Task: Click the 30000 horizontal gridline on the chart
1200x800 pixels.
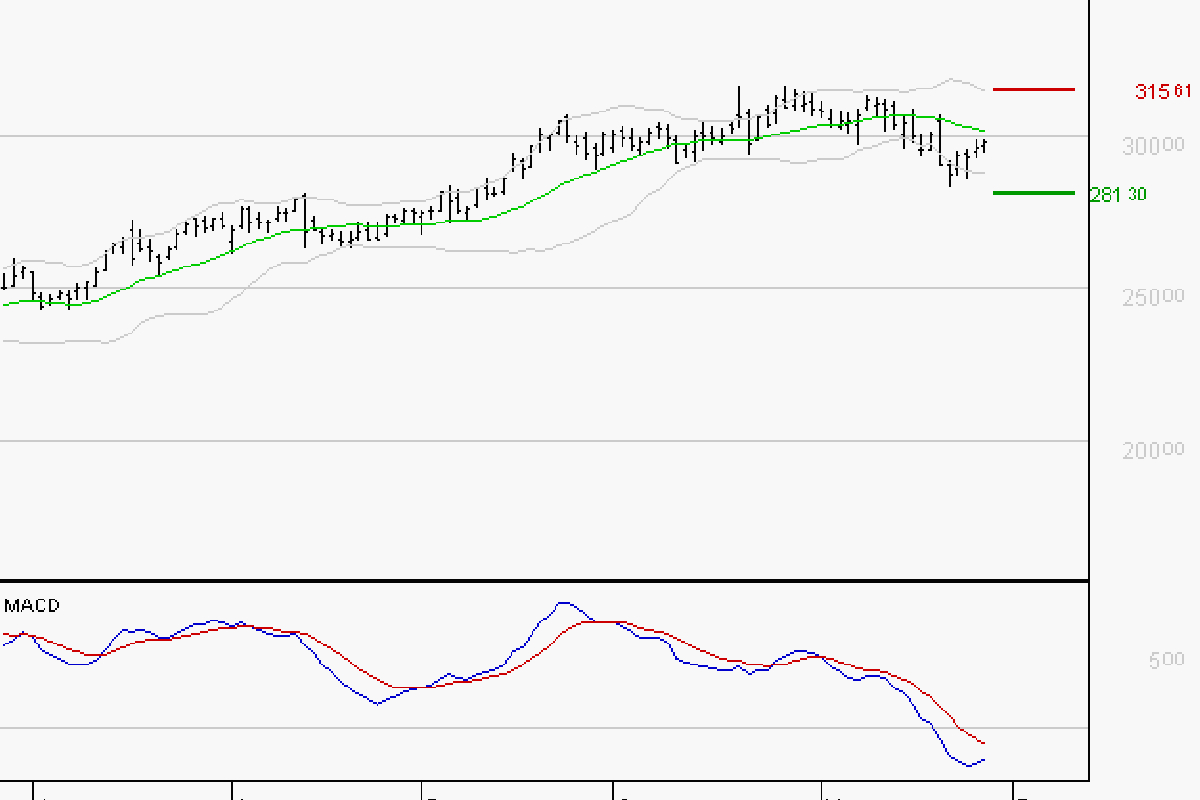Action: 500,136
